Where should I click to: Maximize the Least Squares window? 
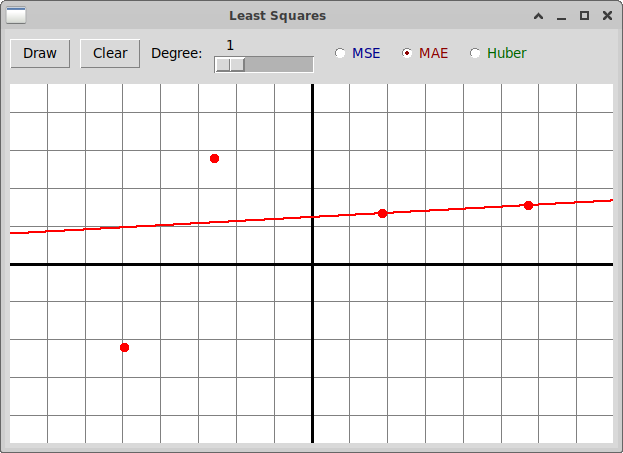click(x=584, y=15)
